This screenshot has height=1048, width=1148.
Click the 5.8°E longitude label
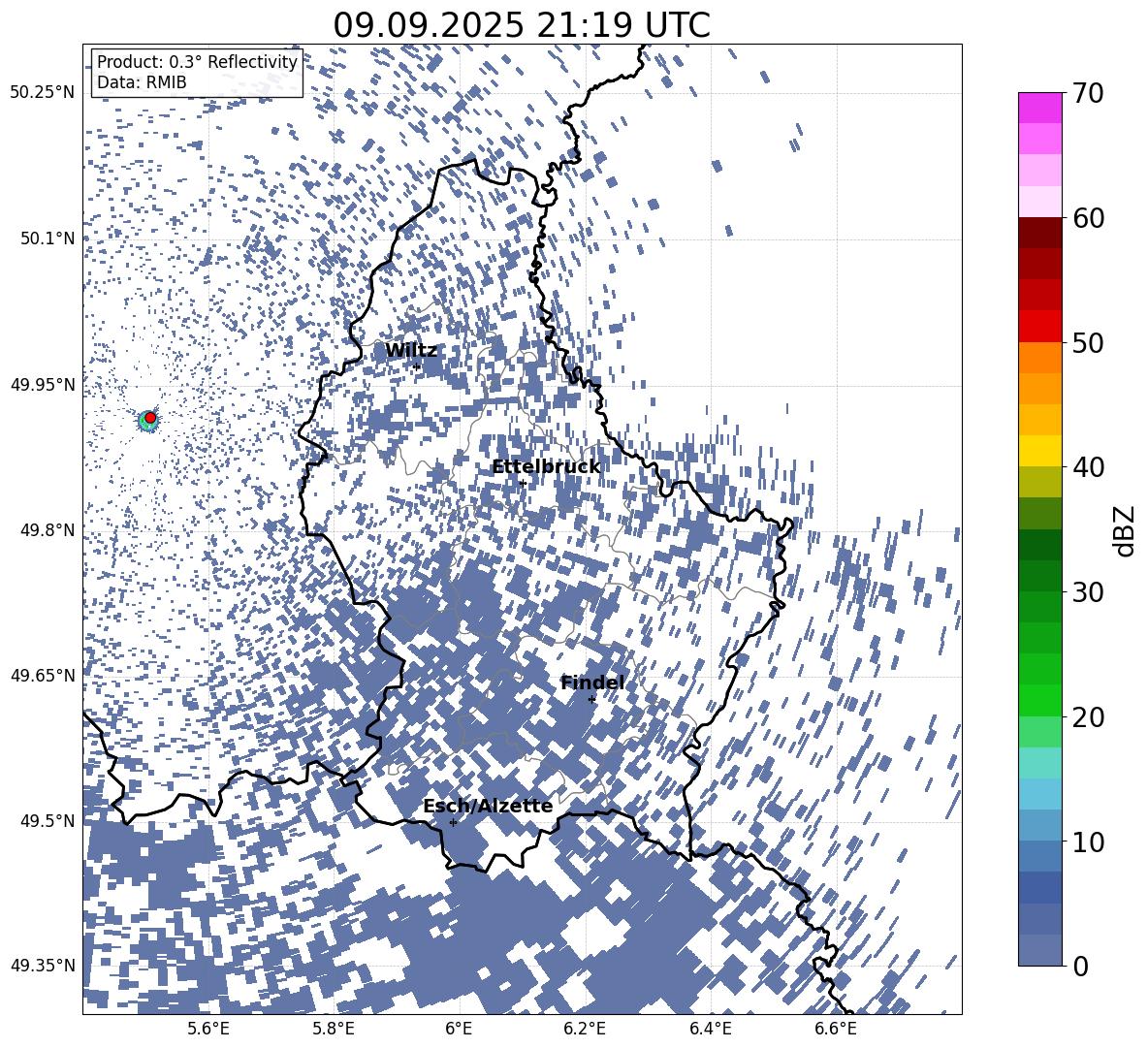334,1029
